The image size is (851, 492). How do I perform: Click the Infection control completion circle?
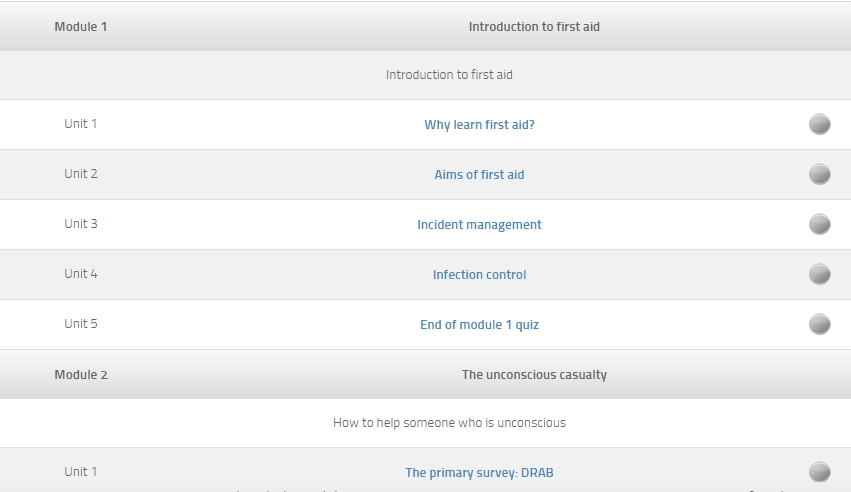point(819,274)
